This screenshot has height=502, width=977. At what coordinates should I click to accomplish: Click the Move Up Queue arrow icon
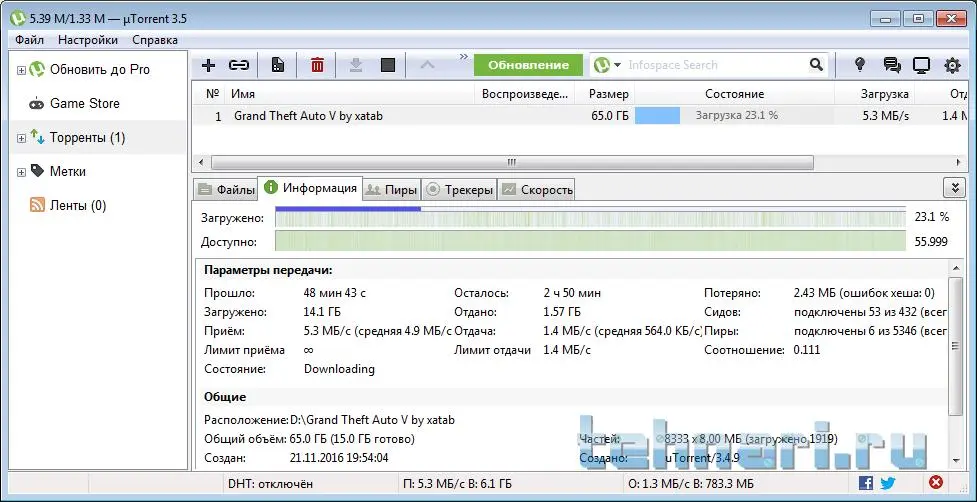[427, 65]
